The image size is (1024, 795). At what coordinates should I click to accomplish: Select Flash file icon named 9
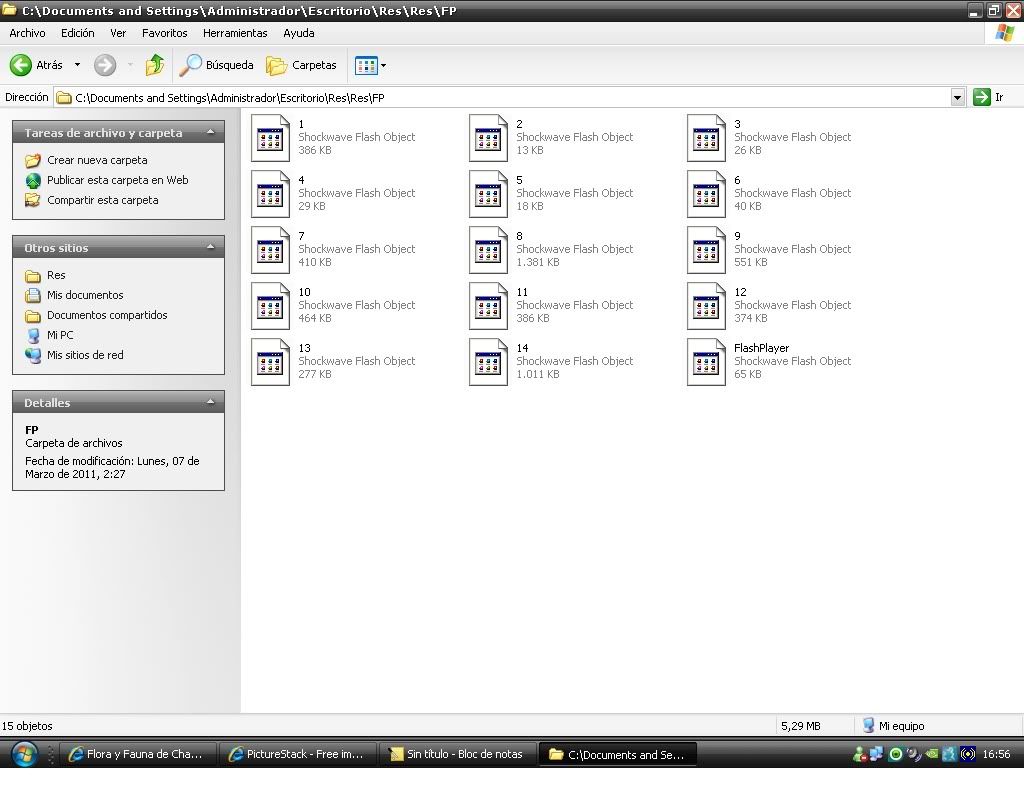pyautogui.click(x=707, y=250)
